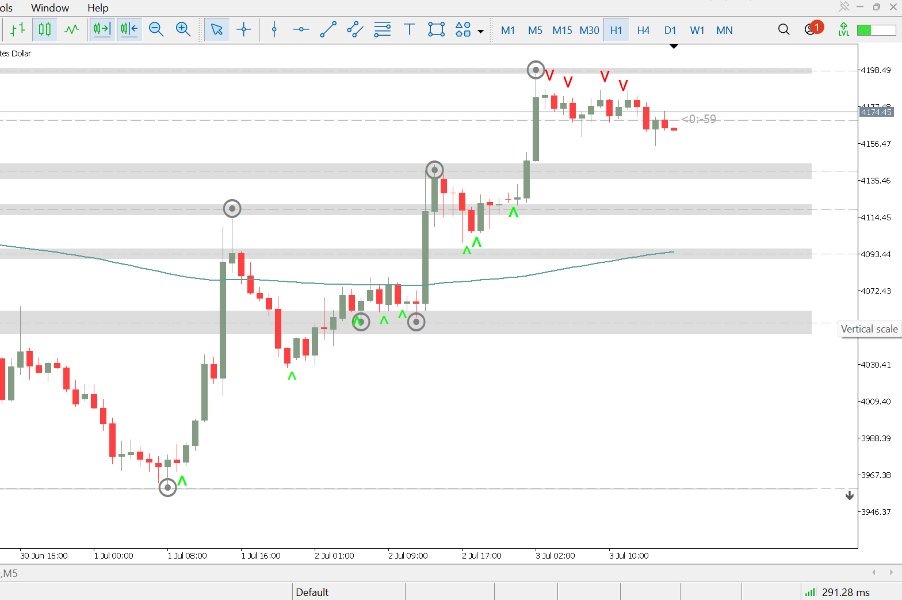
Task: Select the circled marker at chart top high
Action: coord(536,70)
